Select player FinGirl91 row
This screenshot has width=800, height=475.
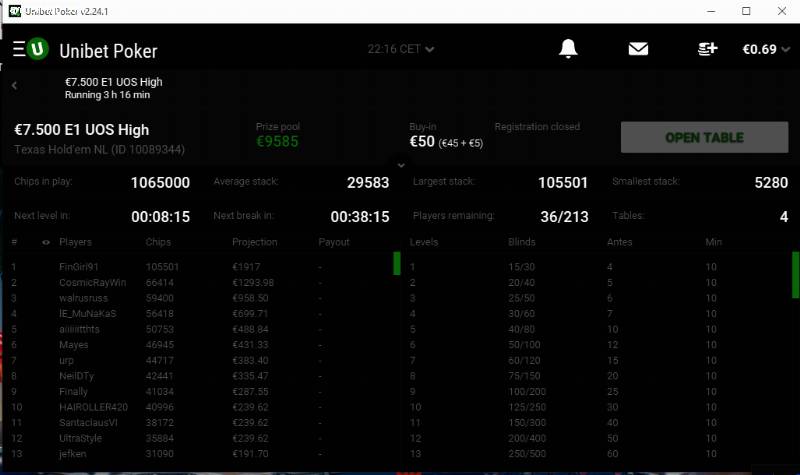click(201, 267)
